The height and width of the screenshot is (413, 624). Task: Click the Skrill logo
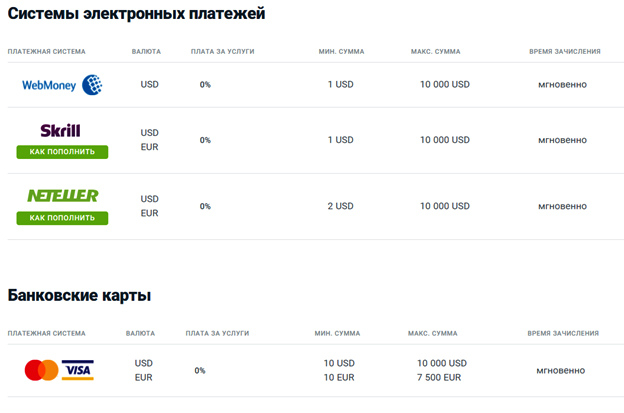[x=61, y=130]
